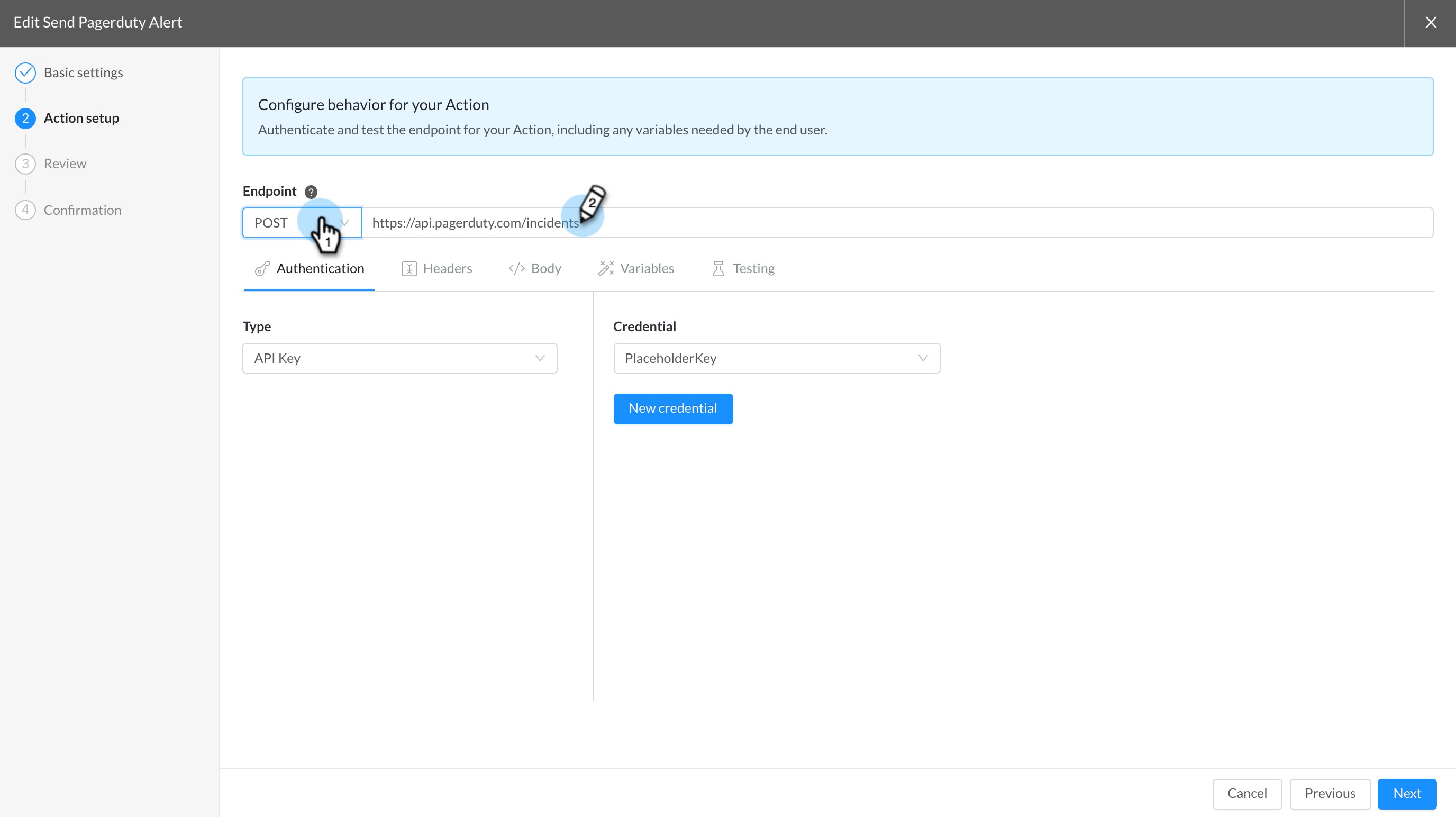The image size is (1456, 817).
Task: Open the POST method dropdown
Action: [x=302, y=223]
